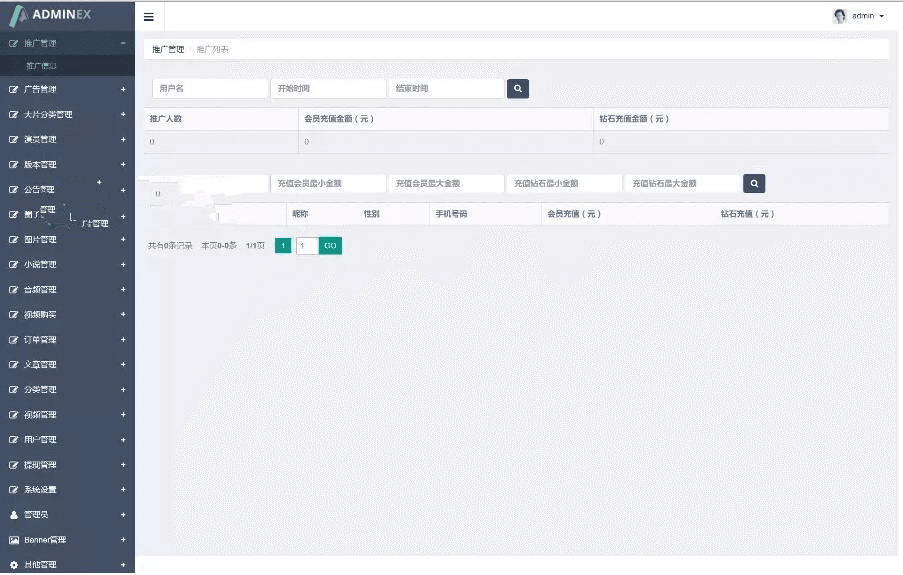Image resolution: width=903 pixels, height=575 pixels.
Task: Click the GO pagination button
Action: pos(330,245)
